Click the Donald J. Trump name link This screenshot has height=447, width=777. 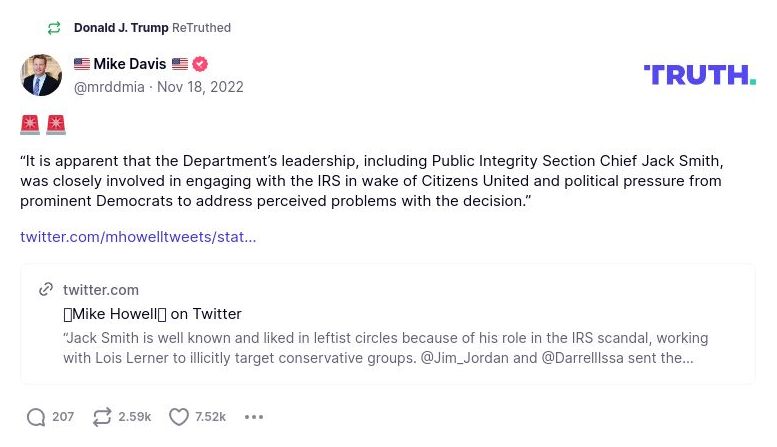click(x=121, y=28)
